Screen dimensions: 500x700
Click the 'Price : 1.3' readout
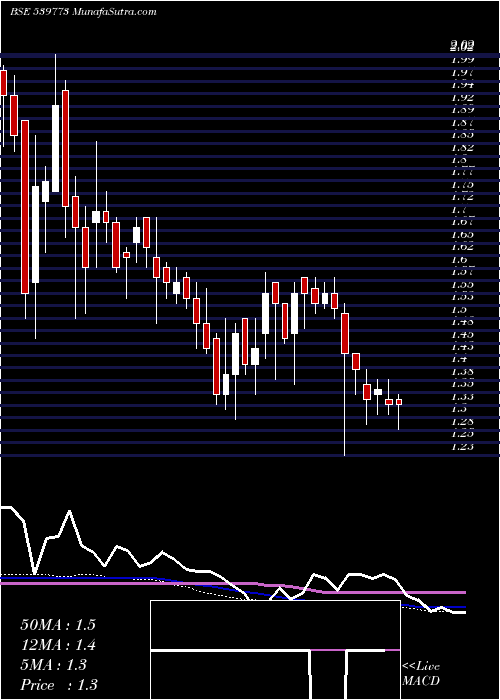[x=59, y=685]
